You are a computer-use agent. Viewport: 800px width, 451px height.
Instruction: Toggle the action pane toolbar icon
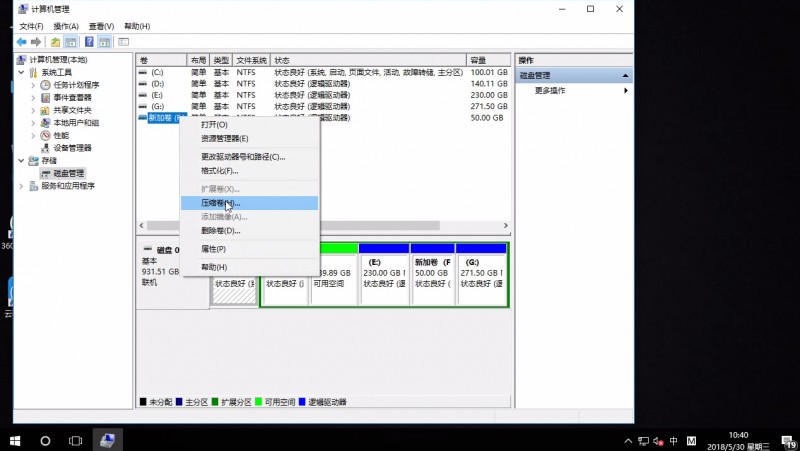pyautogui.click(x=105, y=42)
